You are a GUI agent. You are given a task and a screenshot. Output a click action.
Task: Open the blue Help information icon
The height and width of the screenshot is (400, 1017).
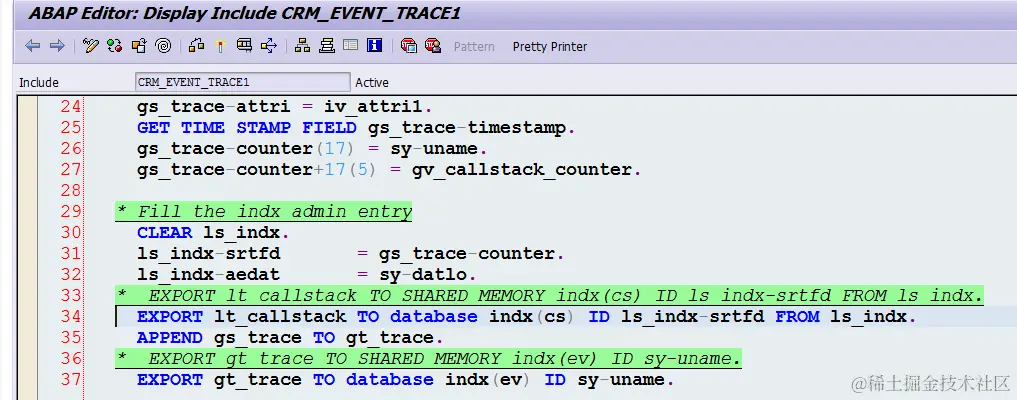click(374, 46)
